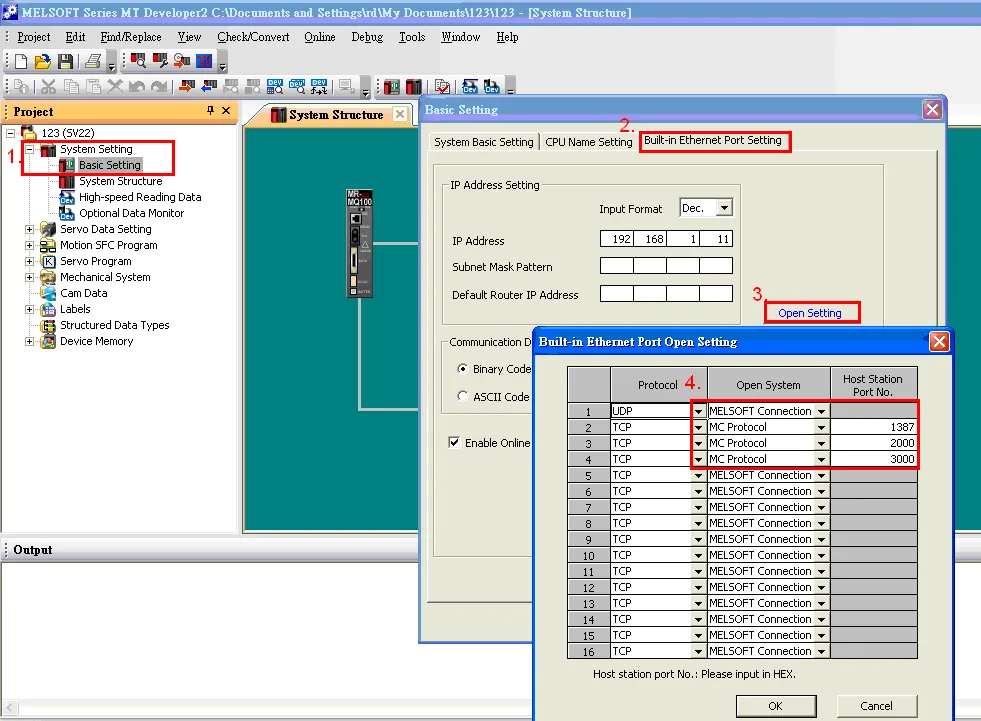Open the Dev batch monitor icon
The height and width of the screenshot is (721, 981).
[275, 86]
